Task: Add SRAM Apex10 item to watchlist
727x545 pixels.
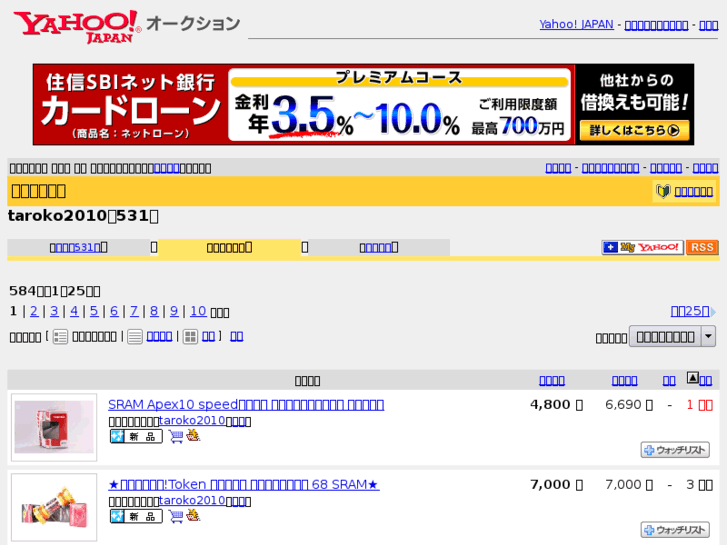Action: (x=675, y=450)
